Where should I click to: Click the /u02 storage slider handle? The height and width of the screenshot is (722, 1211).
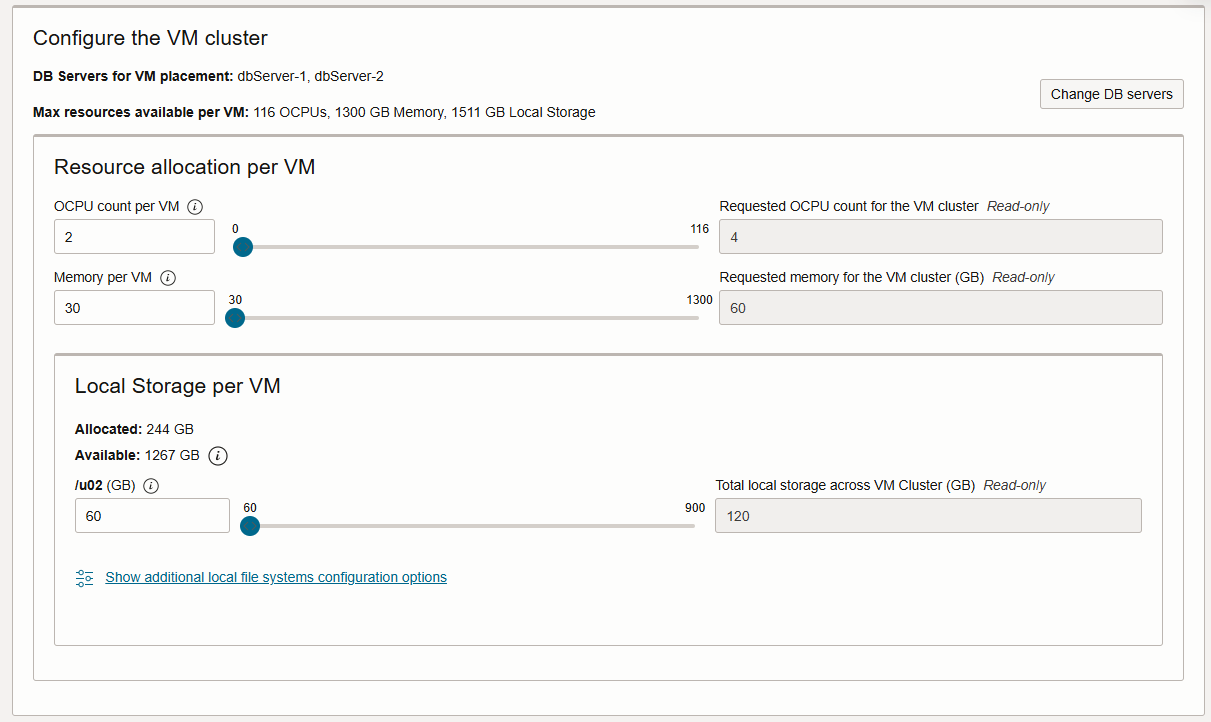pyautogui.click(x=250, y=525)
